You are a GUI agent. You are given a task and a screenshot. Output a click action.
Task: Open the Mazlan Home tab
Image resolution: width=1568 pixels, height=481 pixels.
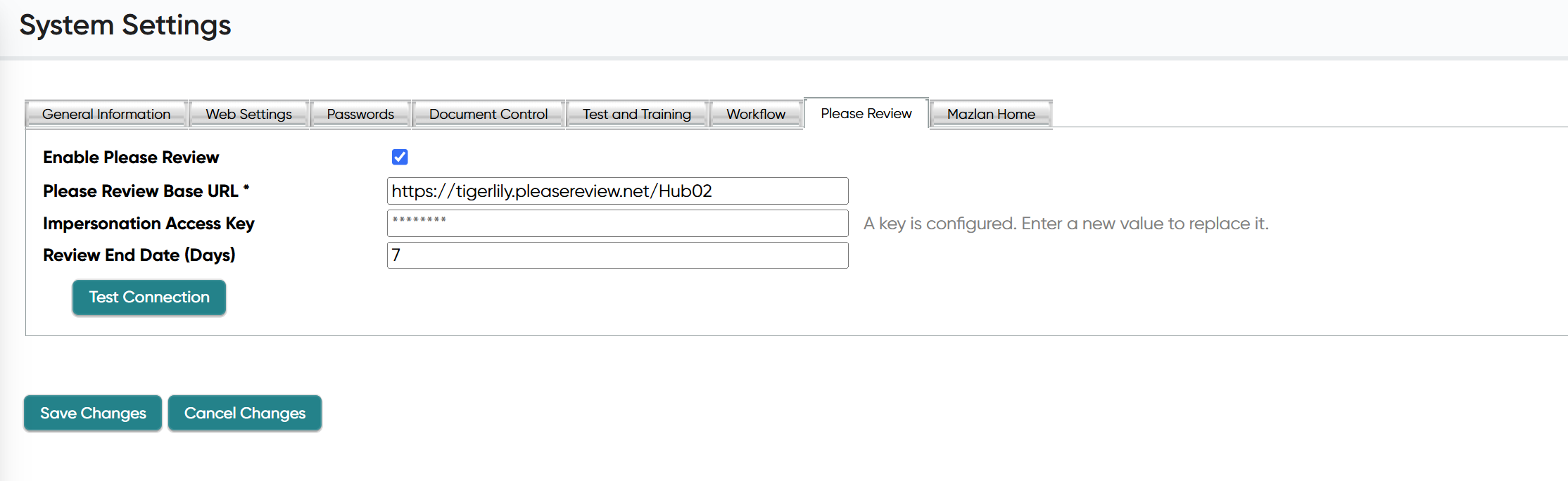tap(991, 114)
